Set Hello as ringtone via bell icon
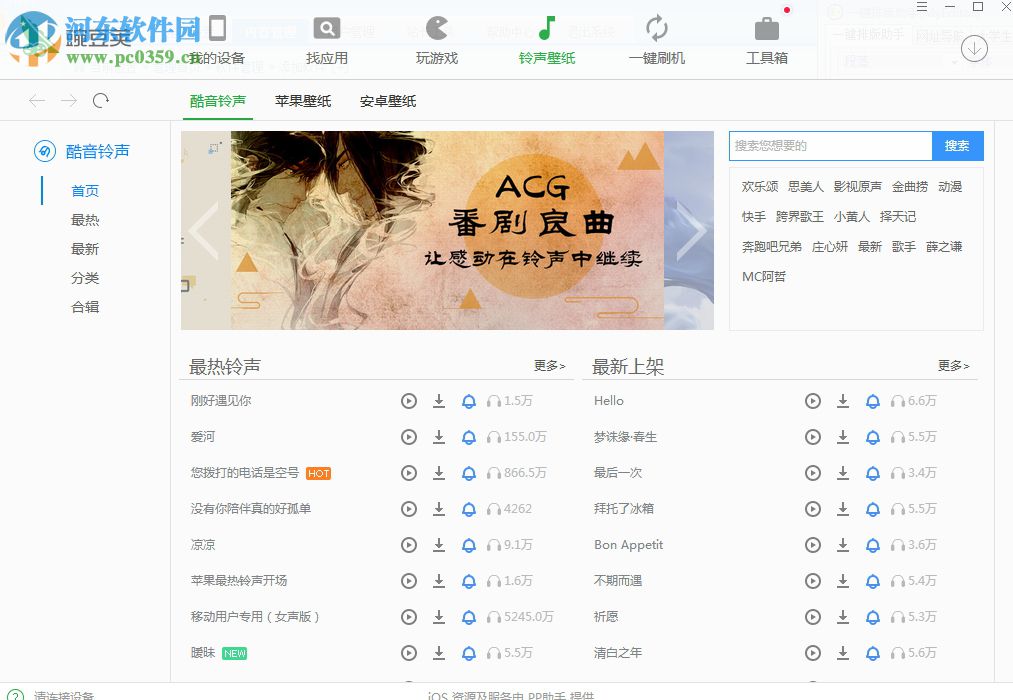This screenshot has width=1013, height=700. [x=873, y=401]
